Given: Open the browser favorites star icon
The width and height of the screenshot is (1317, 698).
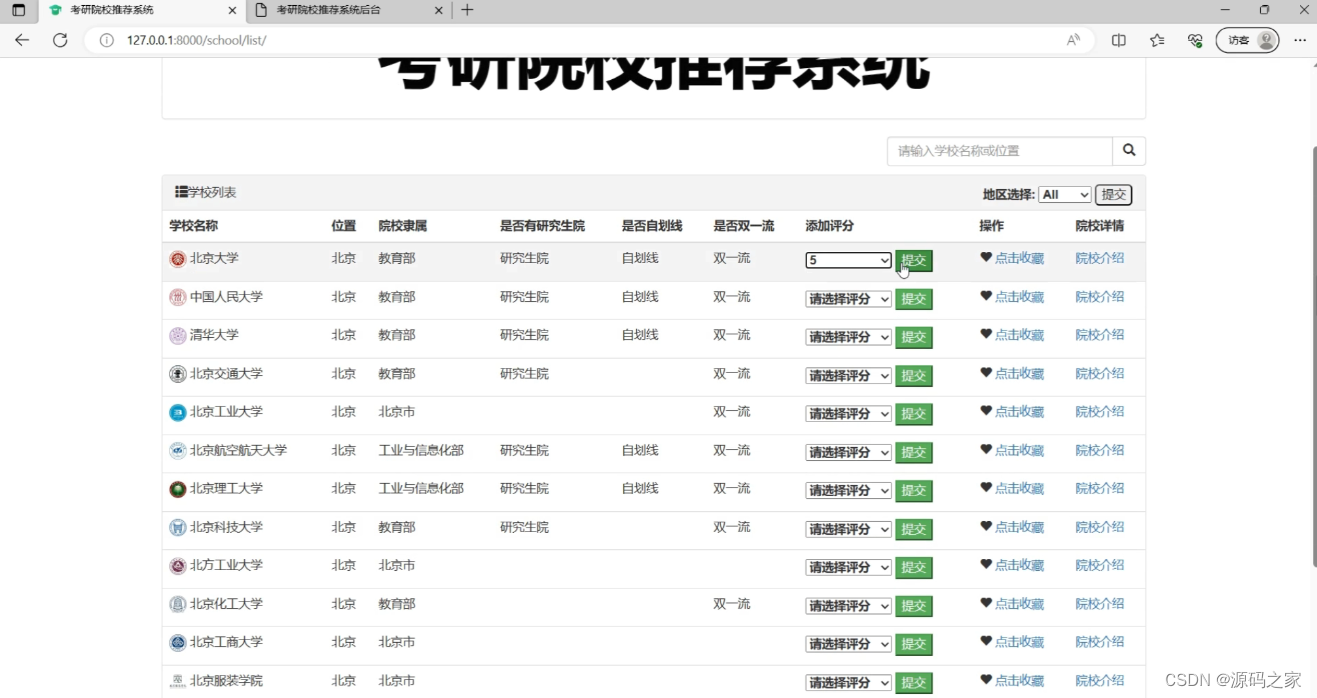Looking at the screenshot, I should tap(1157, 40).
